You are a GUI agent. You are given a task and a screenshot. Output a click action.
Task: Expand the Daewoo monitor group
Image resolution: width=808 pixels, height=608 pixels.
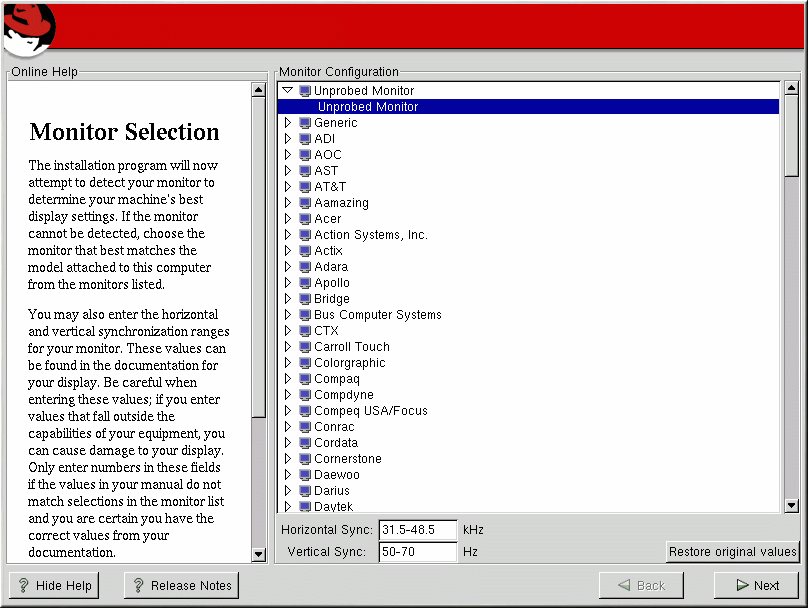(x=288, y=474)
